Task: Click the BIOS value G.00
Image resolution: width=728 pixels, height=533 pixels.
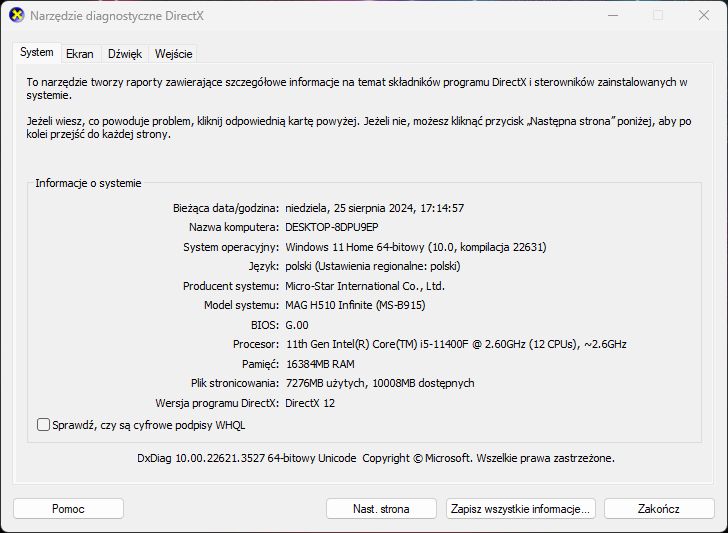Action: pos(297,325)
